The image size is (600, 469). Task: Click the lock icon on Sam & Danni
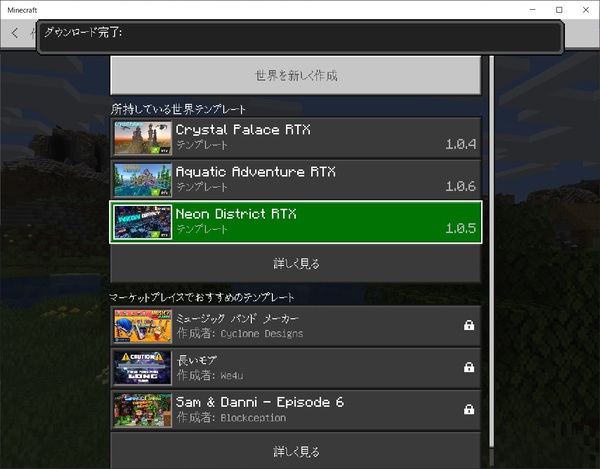click(x=469, y=409)
